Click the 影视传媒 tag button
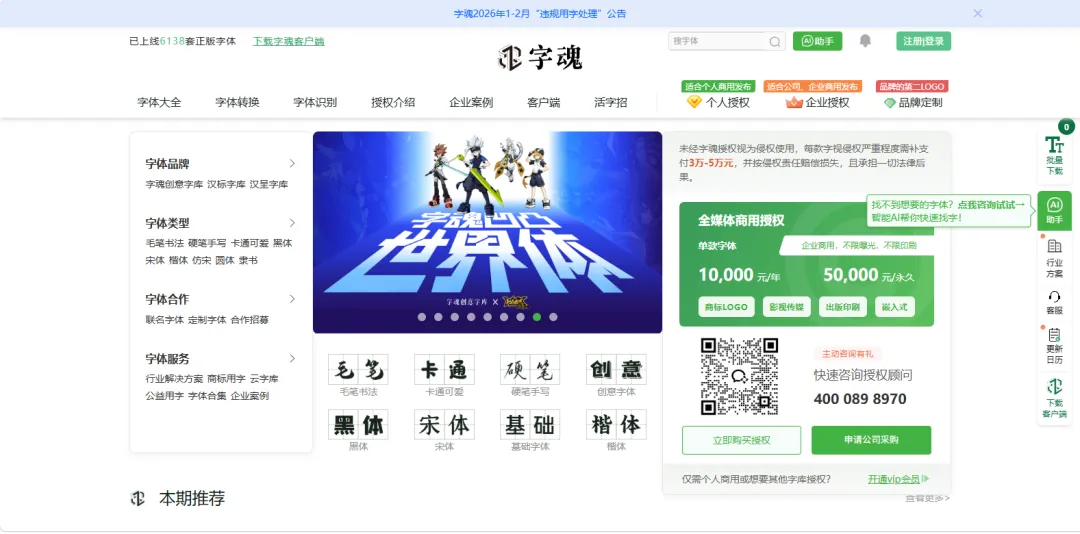This screenshot has width=1080, height=534. tap(787, 307)
